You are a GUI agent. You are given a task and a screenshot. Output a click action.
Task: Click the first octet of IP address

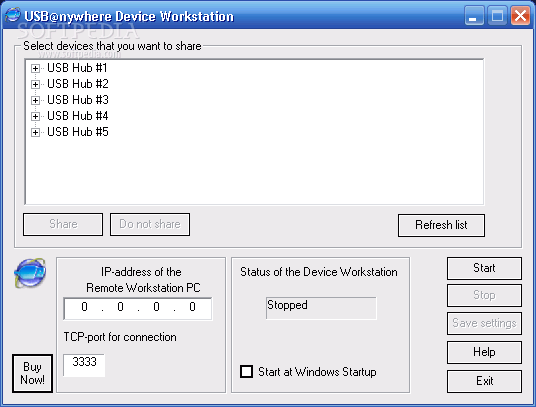[x=84, y=307]
